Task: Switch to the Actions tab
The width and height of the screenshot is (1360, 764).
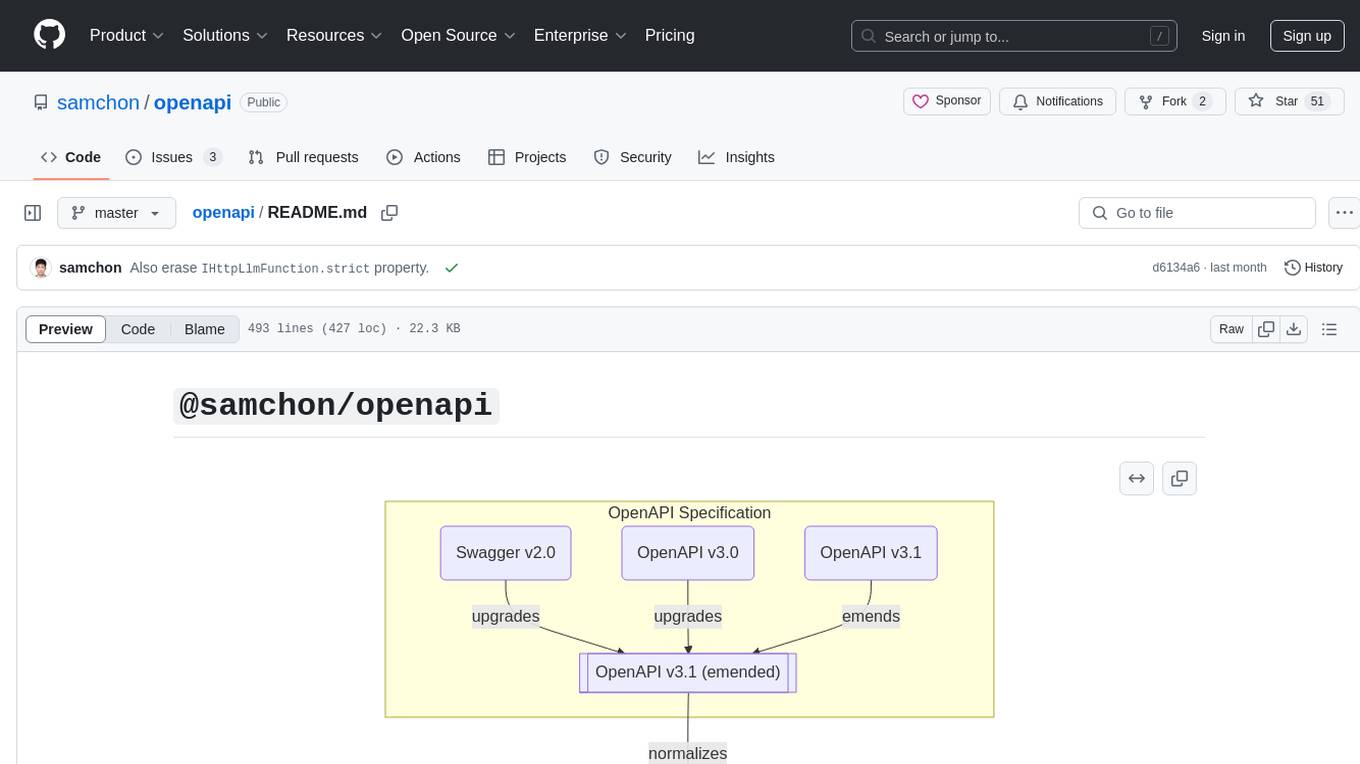Action: click(423, 157)
